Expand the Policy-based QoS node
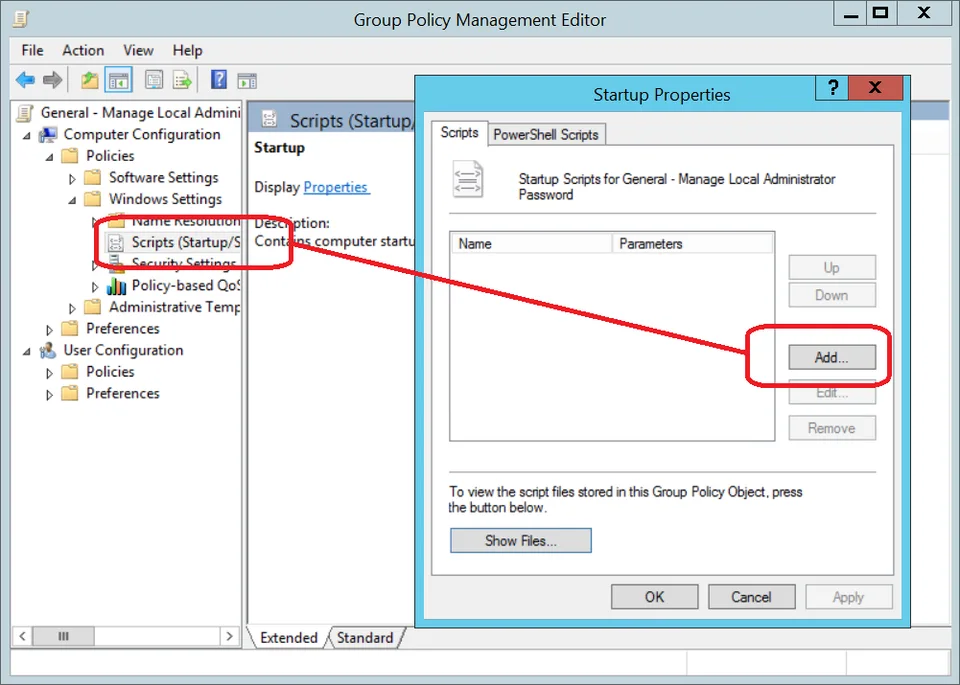The width and height of the screenshot is (960, 685). (x=95, y=286)
